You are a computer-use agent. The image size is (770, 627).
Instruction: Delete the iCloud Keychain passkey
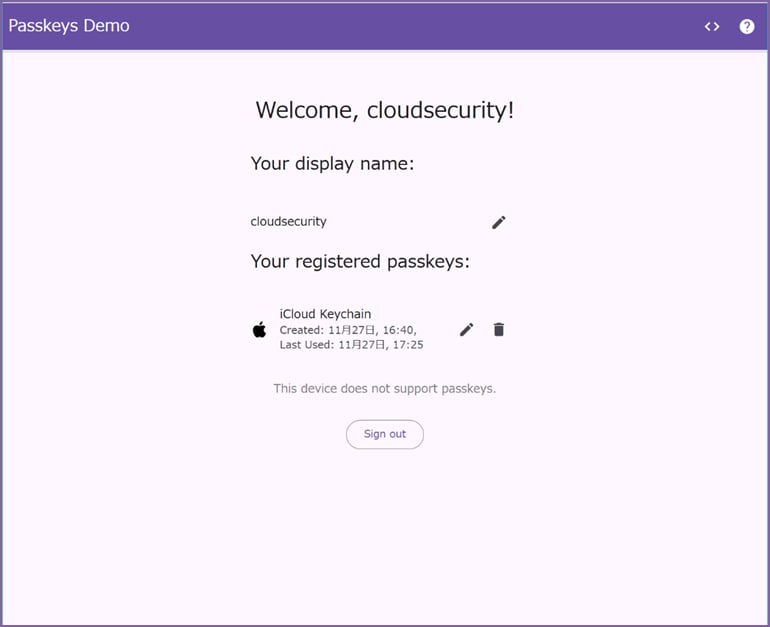[498, 329]
